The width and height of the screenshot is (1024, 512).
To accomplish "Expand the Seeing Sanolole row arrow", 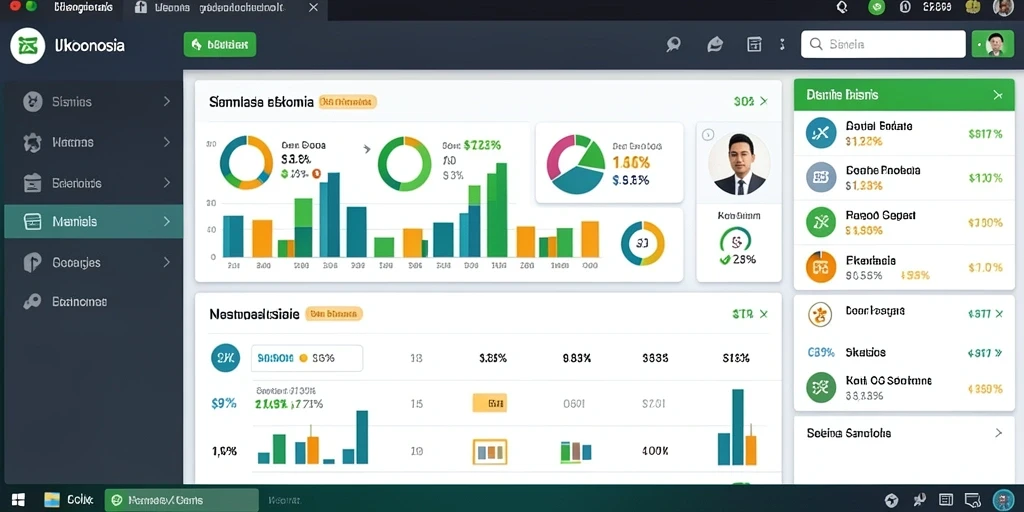I will [x=998, y=433].
